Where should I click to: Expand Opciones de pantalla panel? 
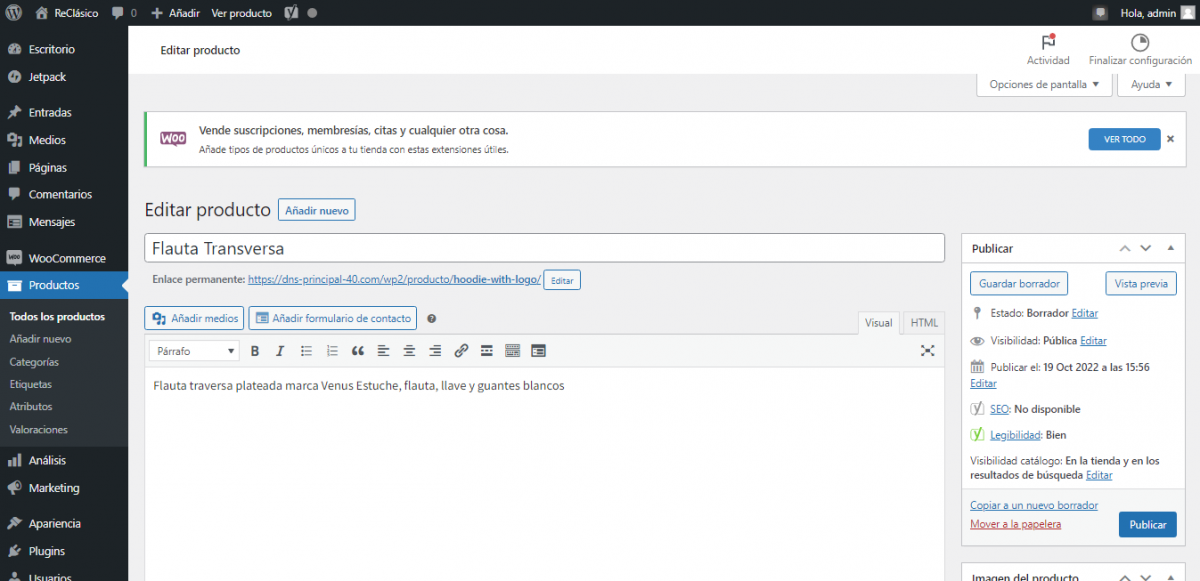pos(1044,85)
